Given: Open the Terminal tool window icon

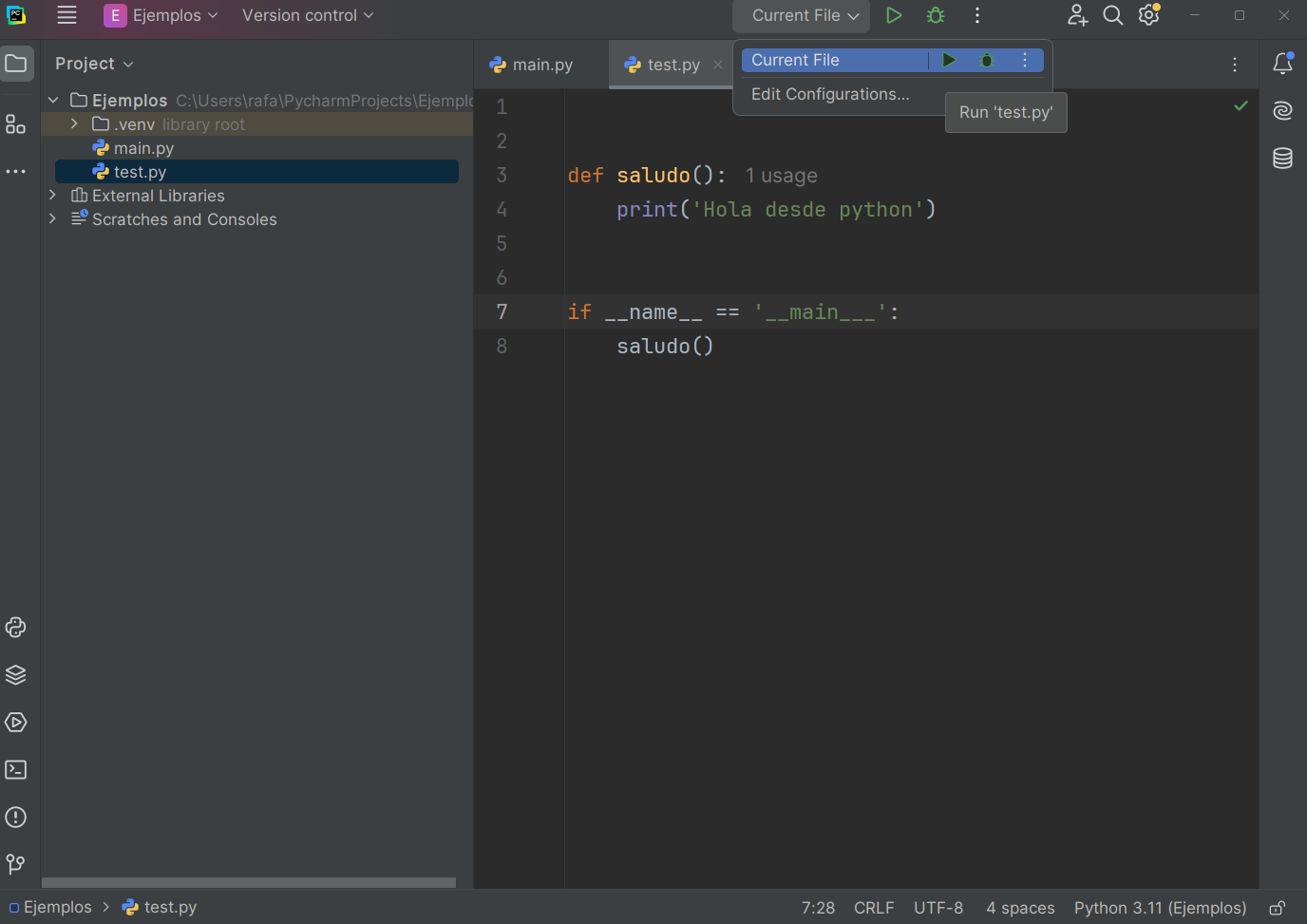Looking at the screenshot, I should point(15,769).
